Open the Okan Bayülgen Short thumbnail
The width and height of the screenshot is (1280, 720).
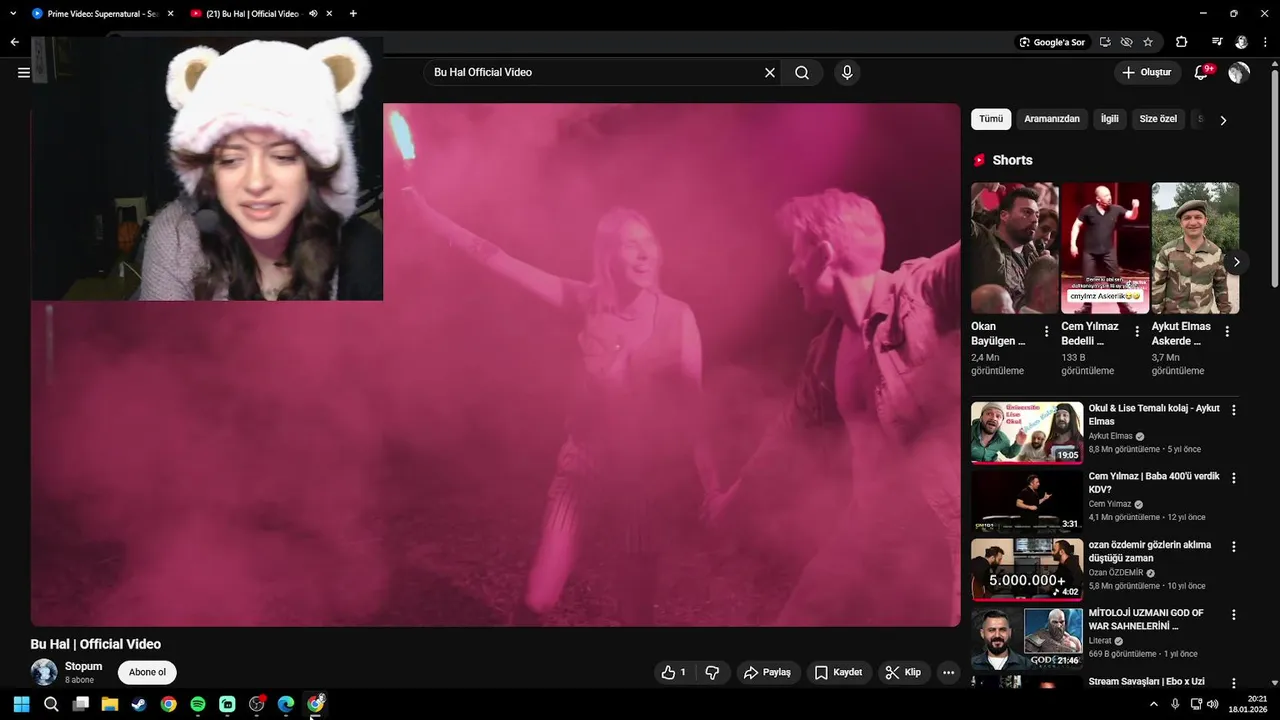1014,248
